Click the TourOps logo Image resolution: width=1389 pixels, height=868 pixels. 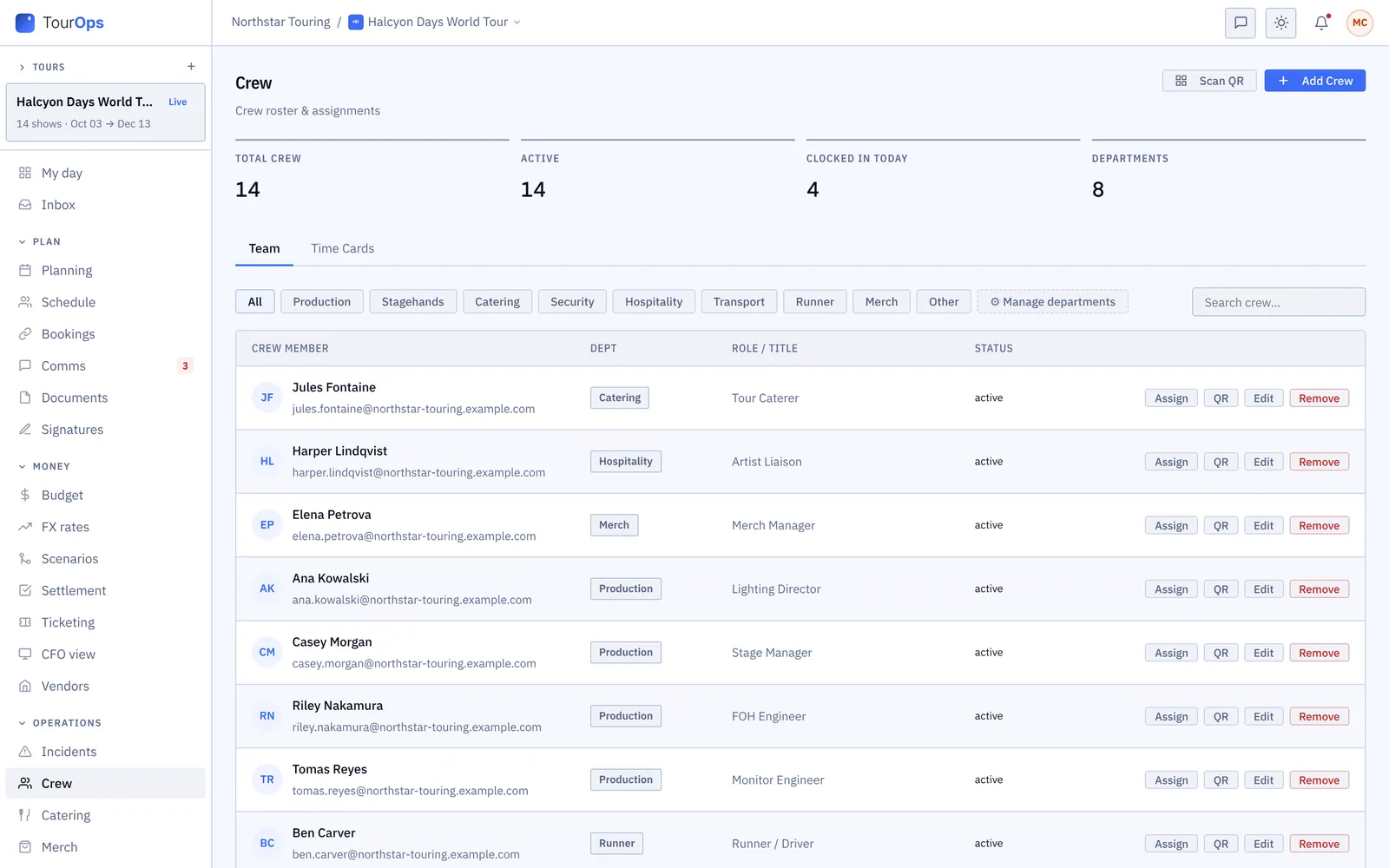pyautogui.click(x=60, y=23)
